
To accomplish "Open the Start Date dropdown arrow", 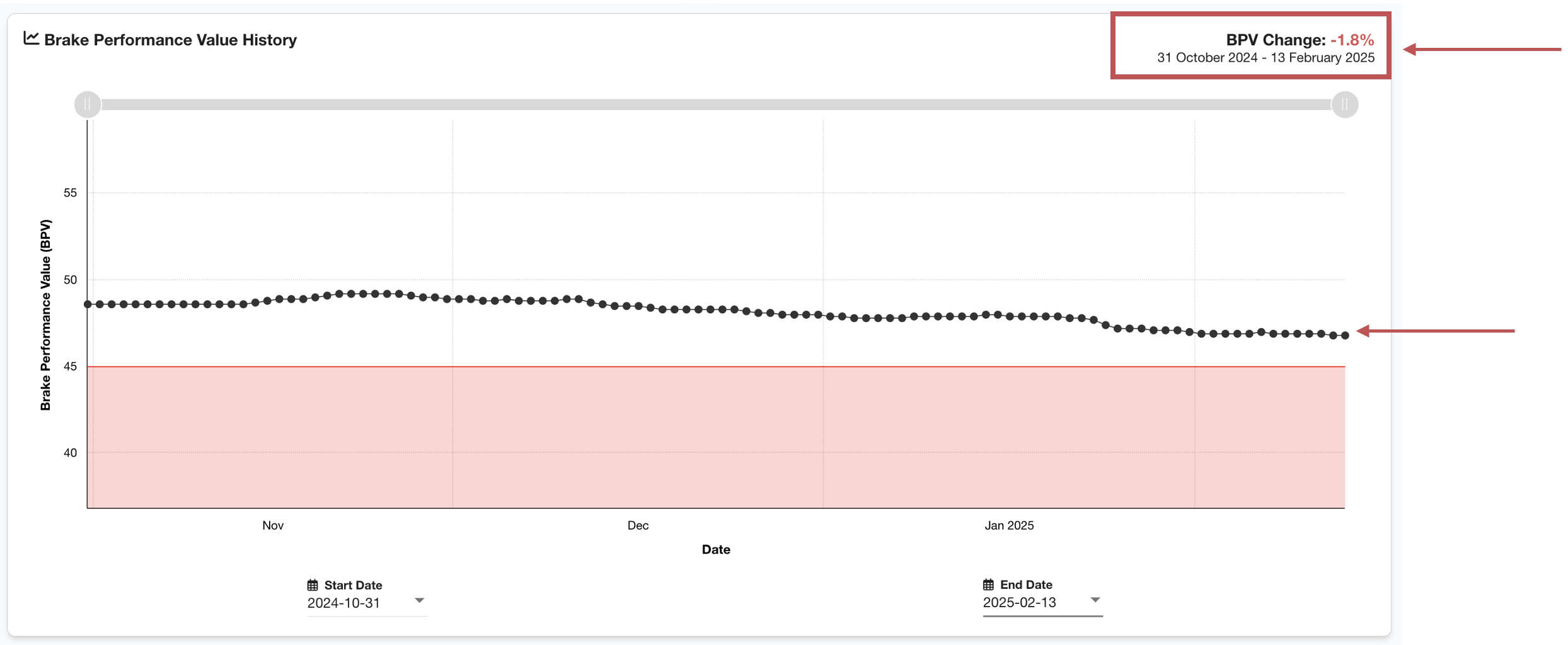I will 419,600.
